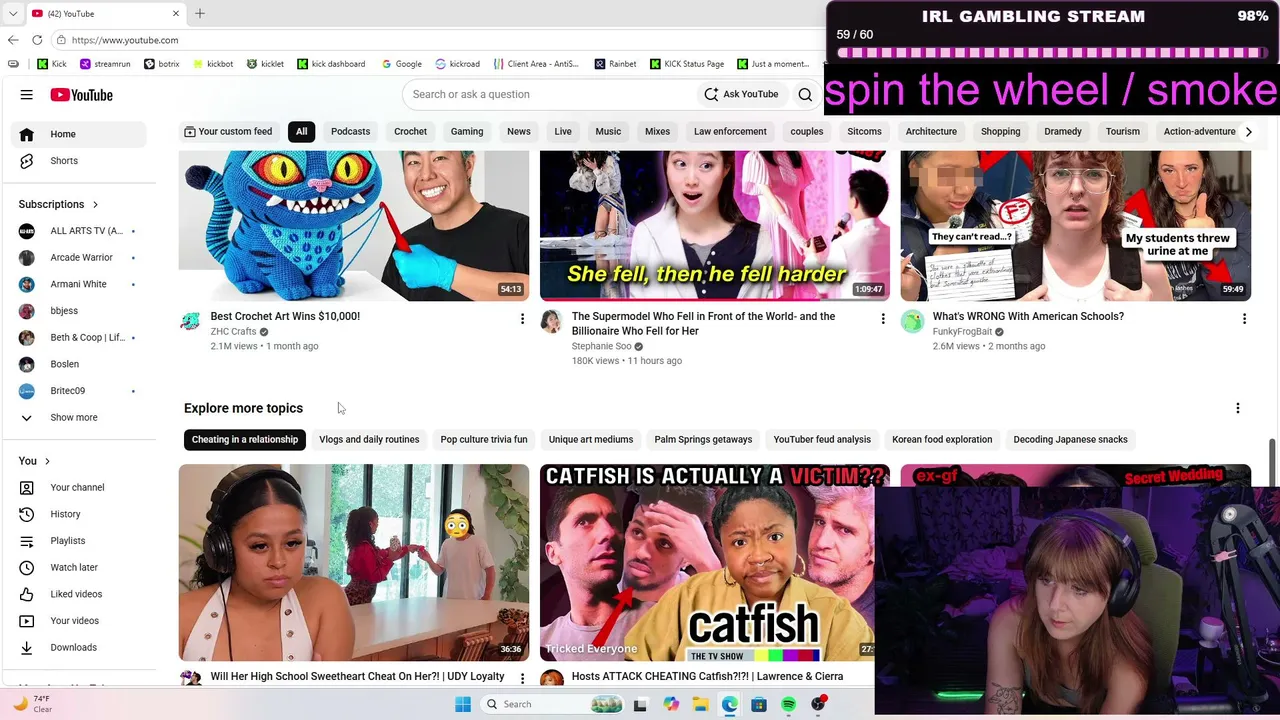Open Home in the YouTube sidebar

(79, 134)
